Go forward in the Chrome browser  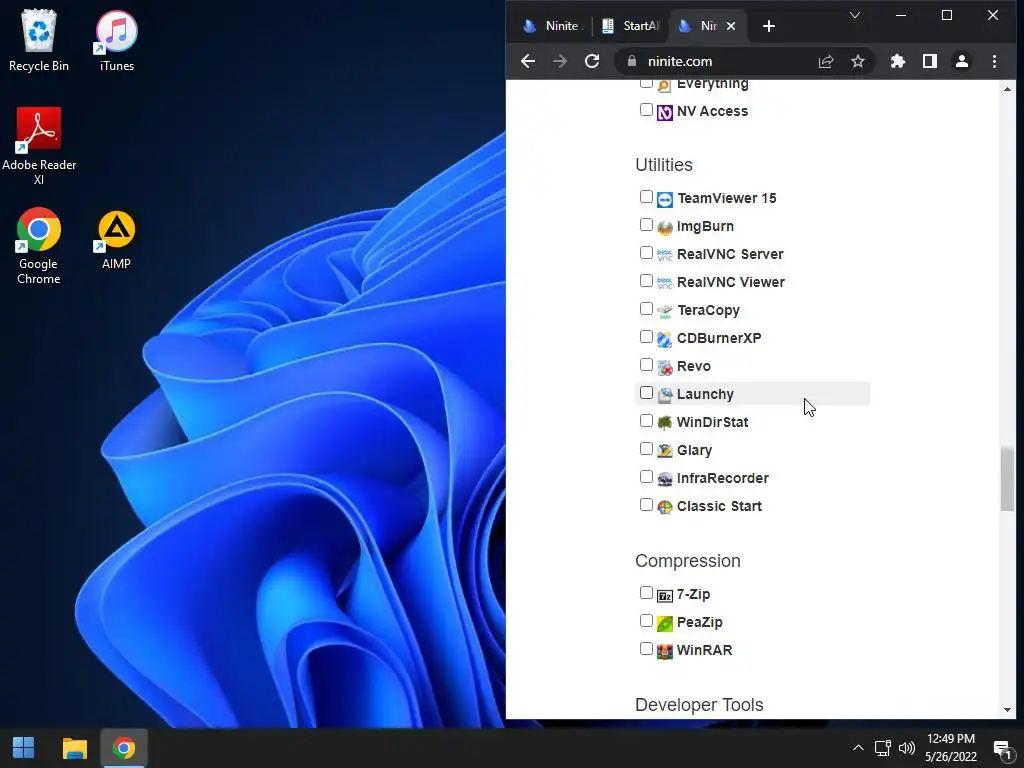560,61
